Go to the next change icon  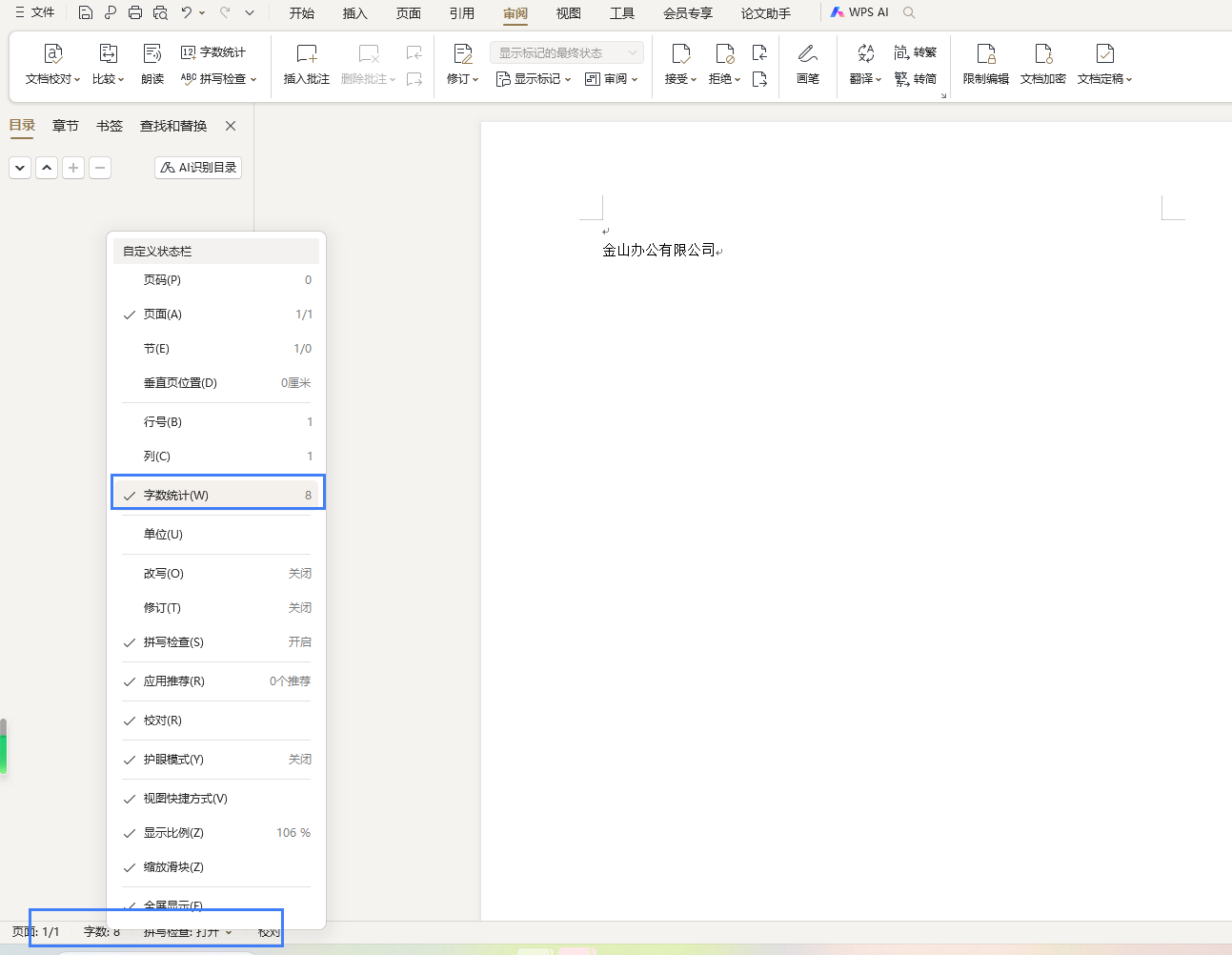(x=759, y=79)
